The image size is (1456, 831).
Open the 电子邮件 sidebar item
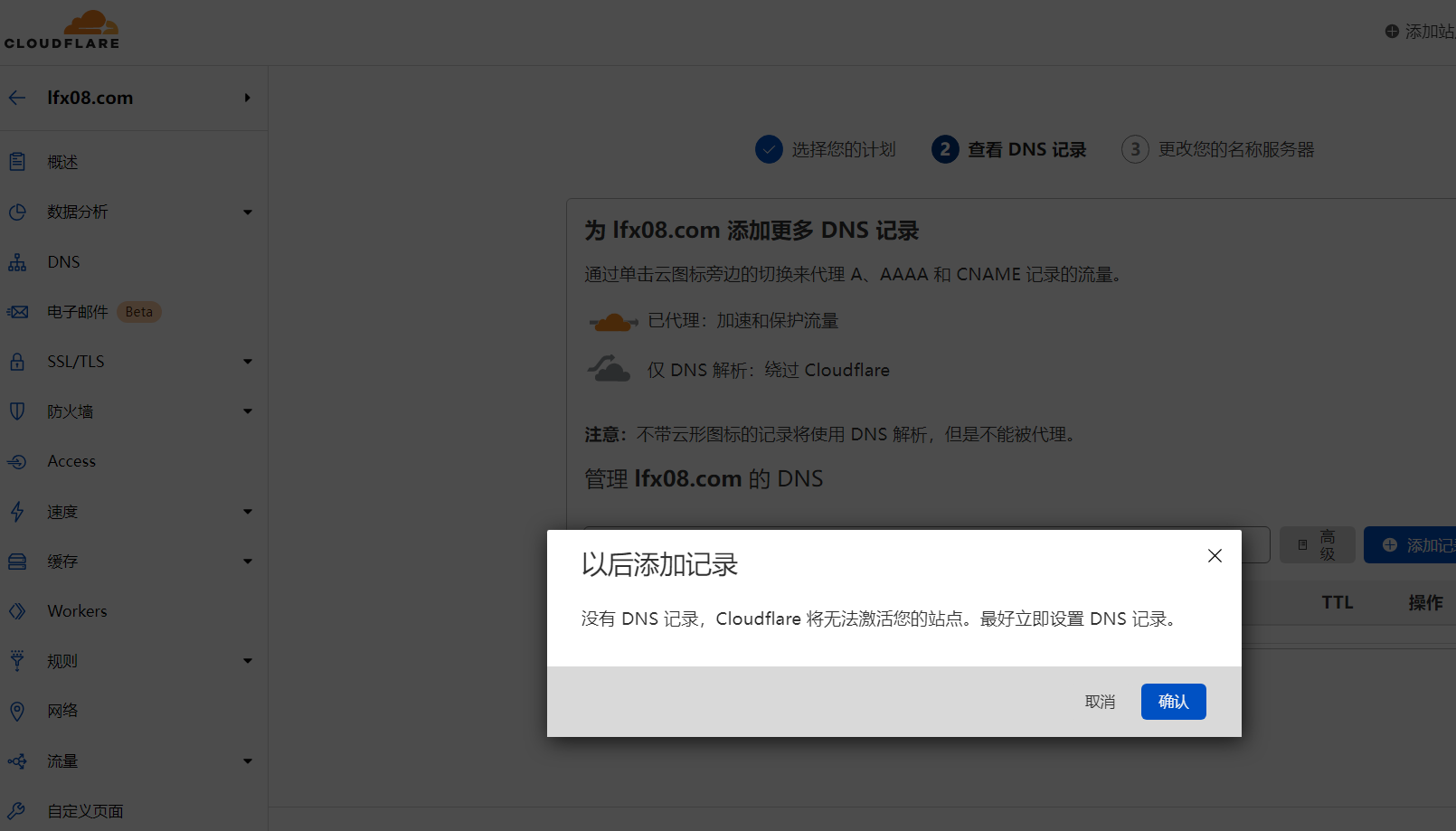coord(78,312)
